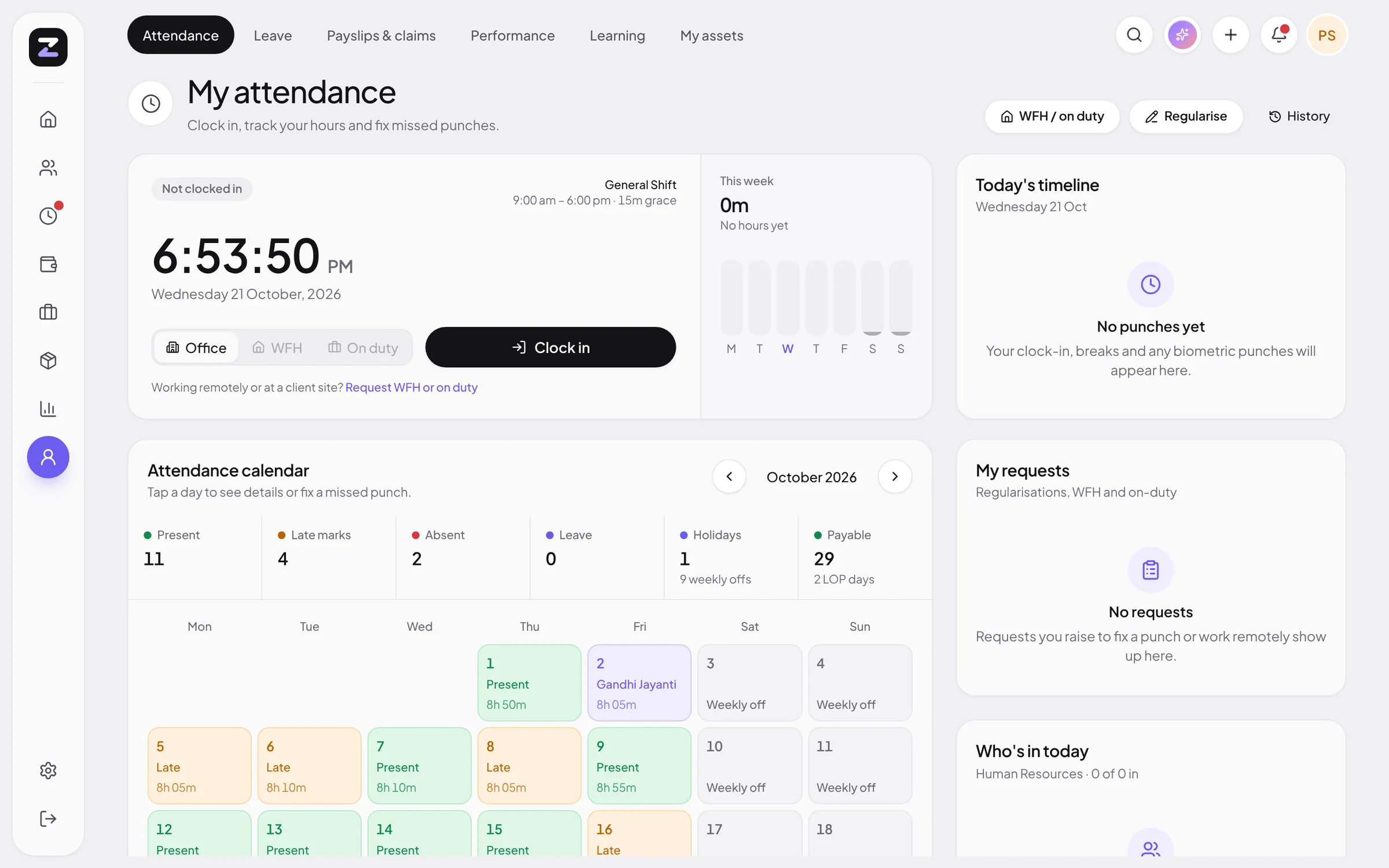Switch to the My assets tab

712,35
